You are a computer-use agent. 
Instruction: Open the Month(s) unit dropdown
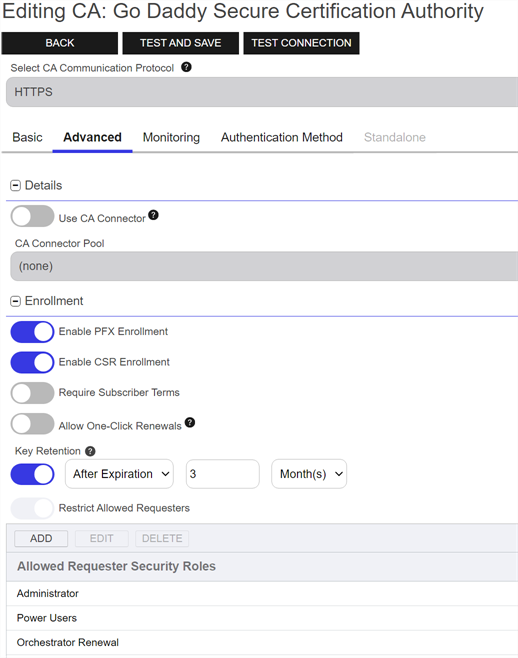click(x=309, y=474)
